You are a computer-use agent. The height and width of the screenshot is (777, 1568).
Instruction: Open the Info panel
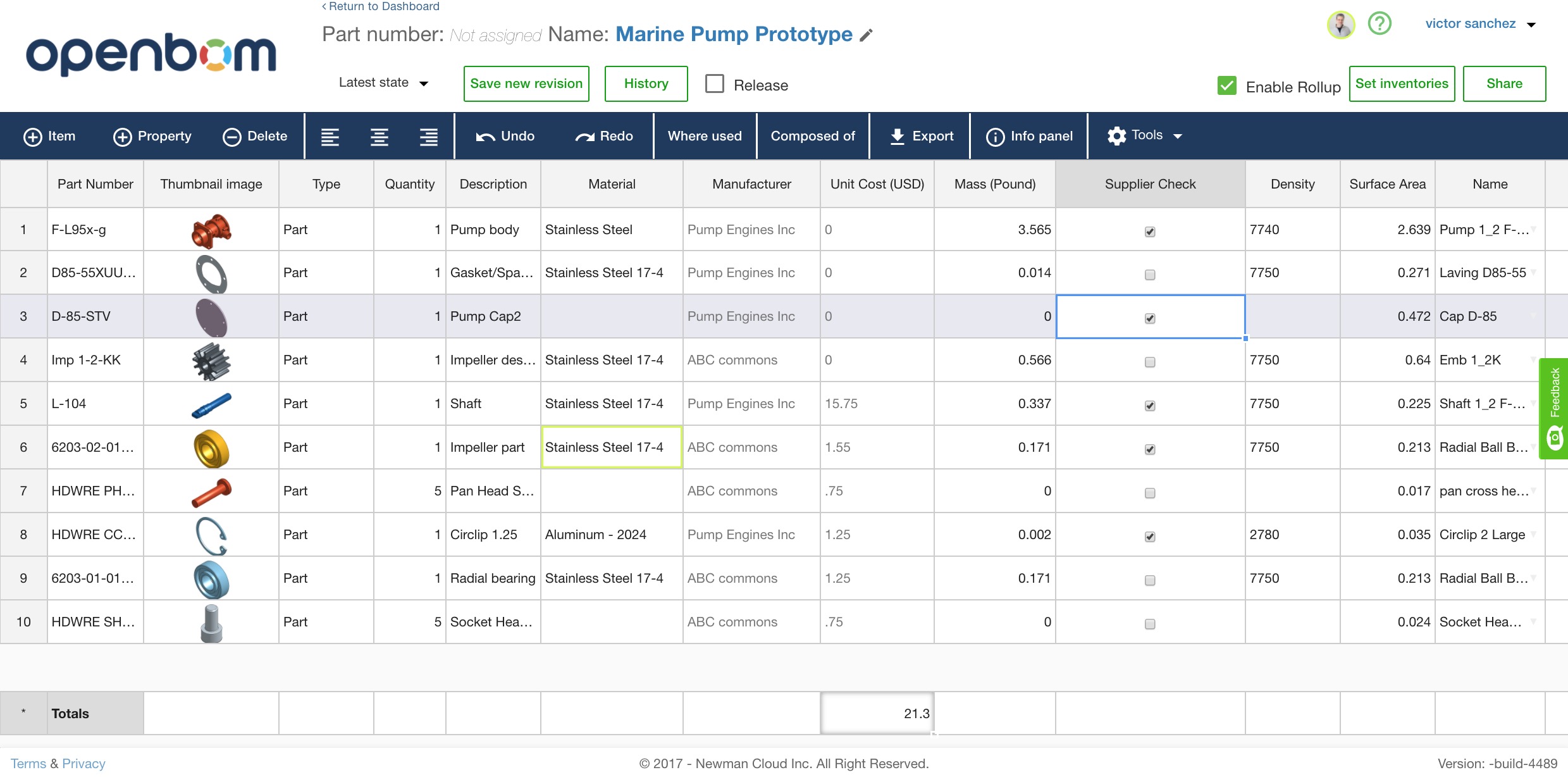tap(1030, 136)
